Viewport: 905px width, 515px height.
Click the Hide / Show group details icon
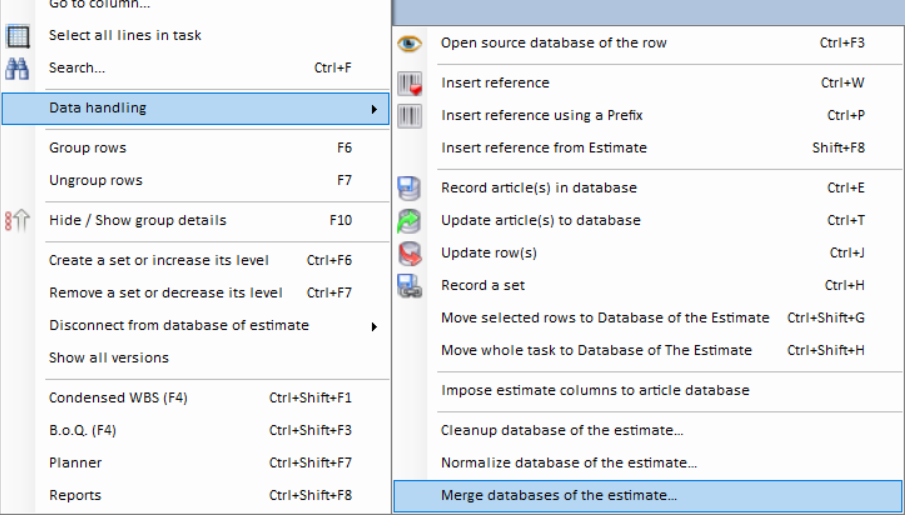[x=17, y=221]
